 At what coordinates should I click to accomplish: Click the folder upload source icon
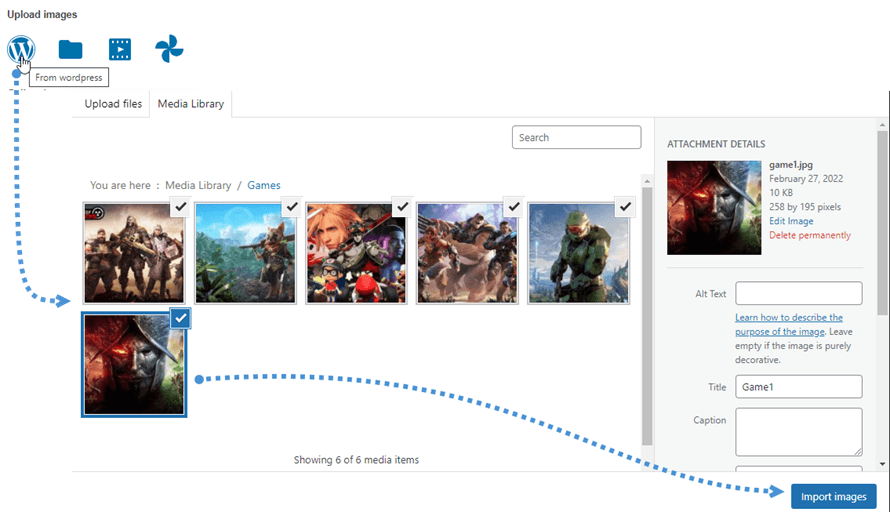pyautogui.click(x=70, y=49)
